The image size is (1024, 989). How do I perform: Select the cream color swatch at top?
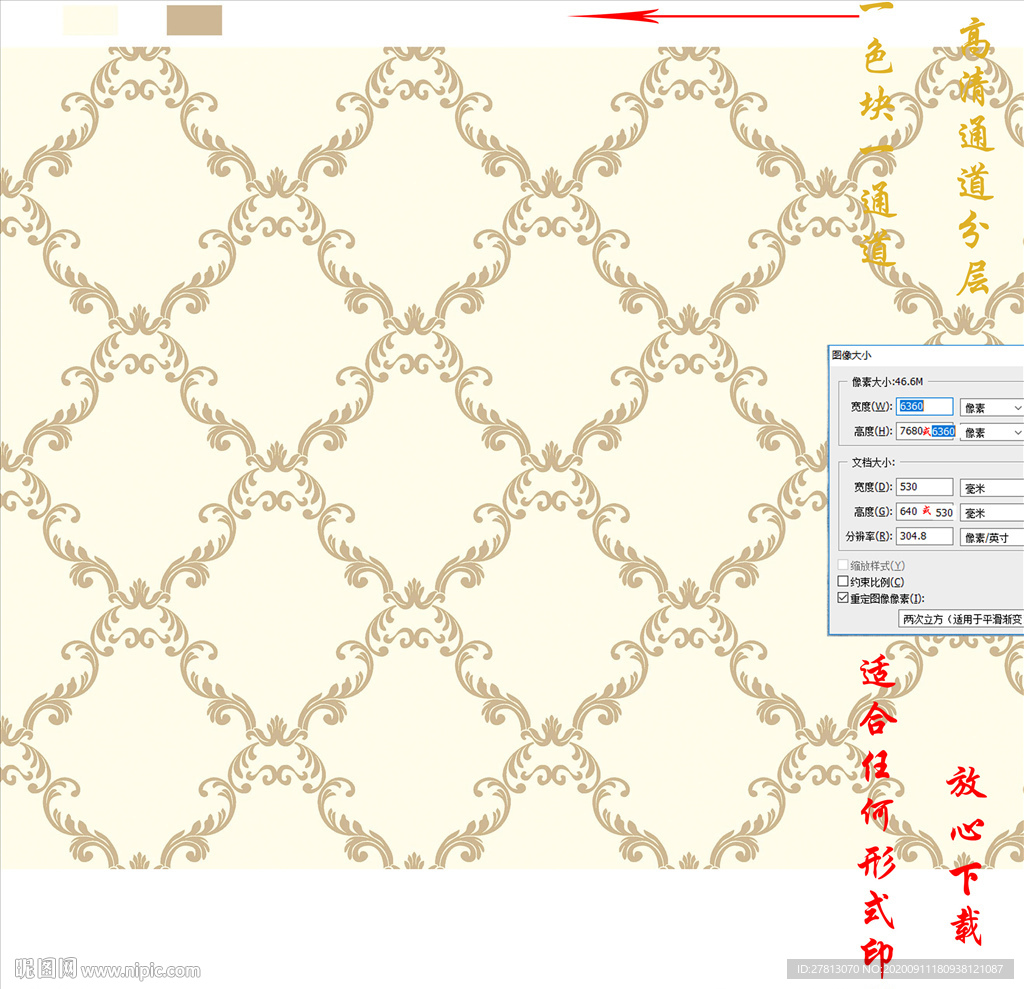click(90, 20)
